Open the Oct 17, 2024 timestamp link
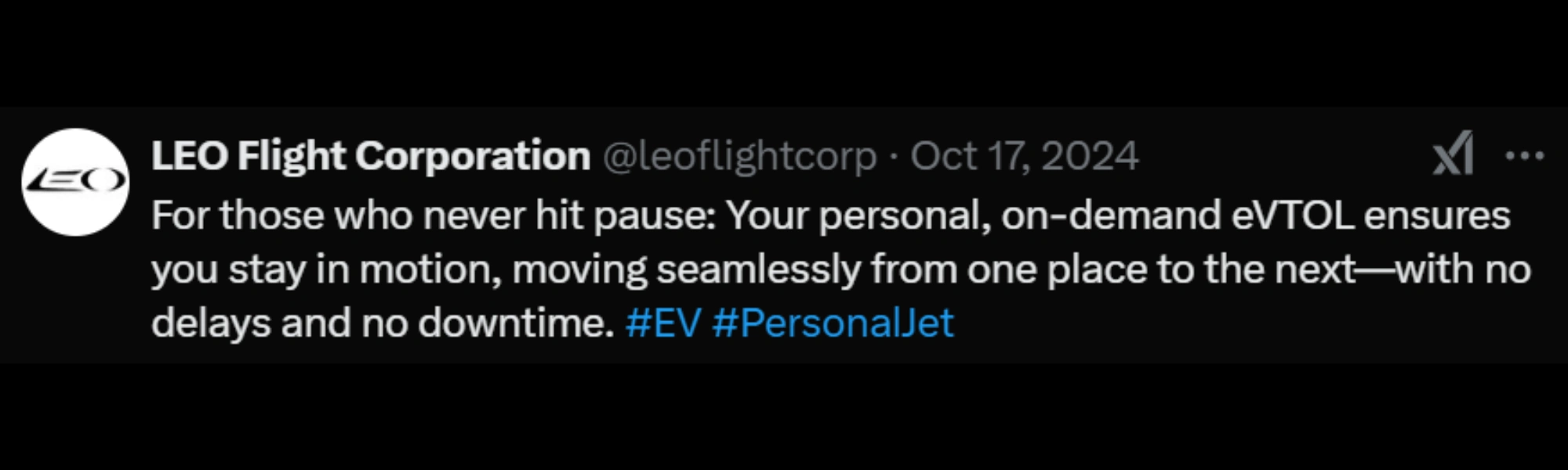The width and height of the screenshot is (1568, 470). [1024, 156]
